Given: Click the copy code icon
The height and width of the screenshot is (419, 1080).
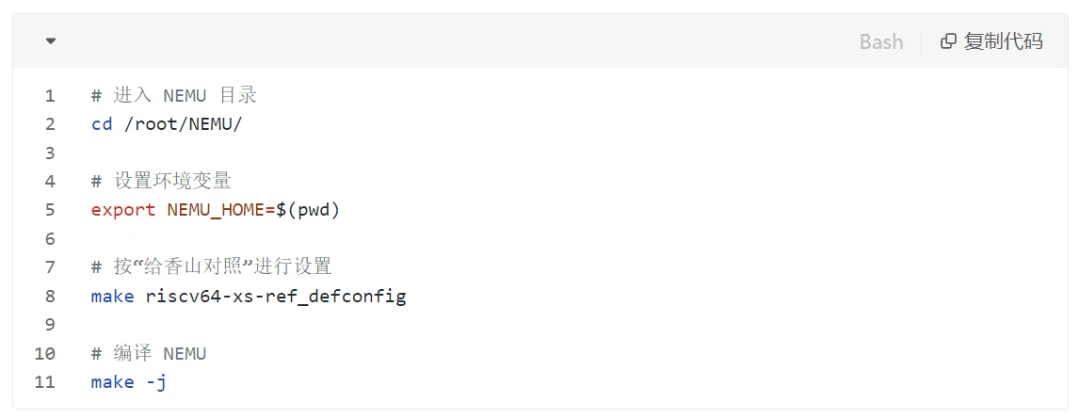Looking at the screenshot, I should point(948,41).
